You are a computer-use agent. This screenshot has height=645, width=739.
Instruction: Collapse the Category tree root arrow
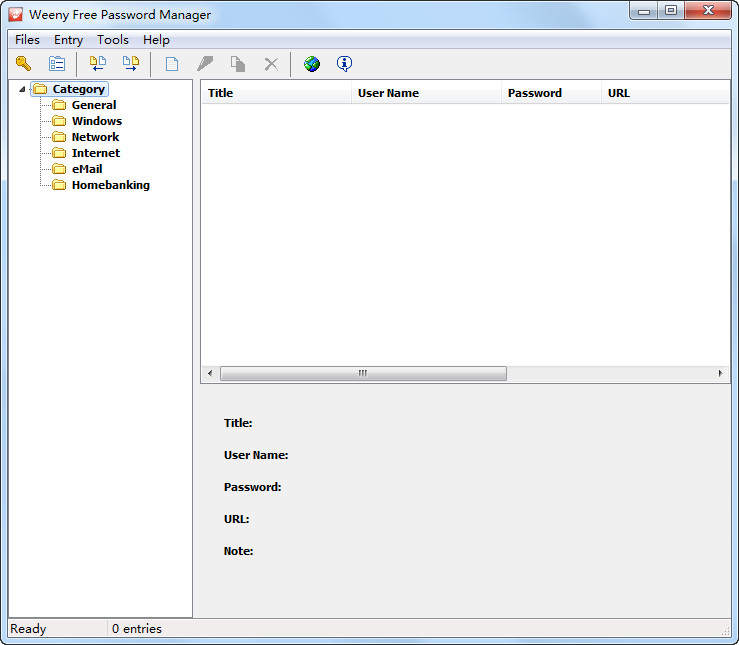tap(22, 89)
